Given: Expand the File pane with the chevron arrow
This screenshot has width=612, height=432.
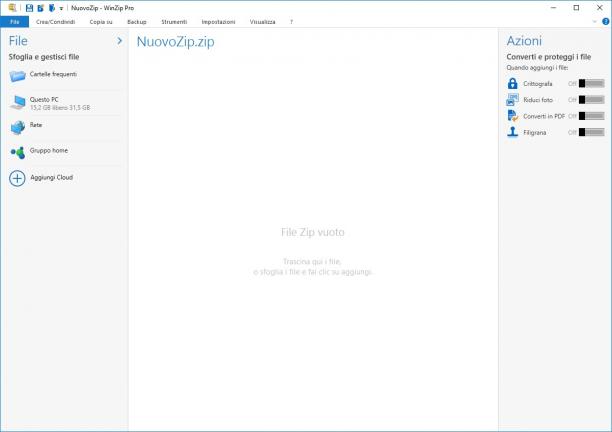Looking at the screenshot, I should click(119, 41).
